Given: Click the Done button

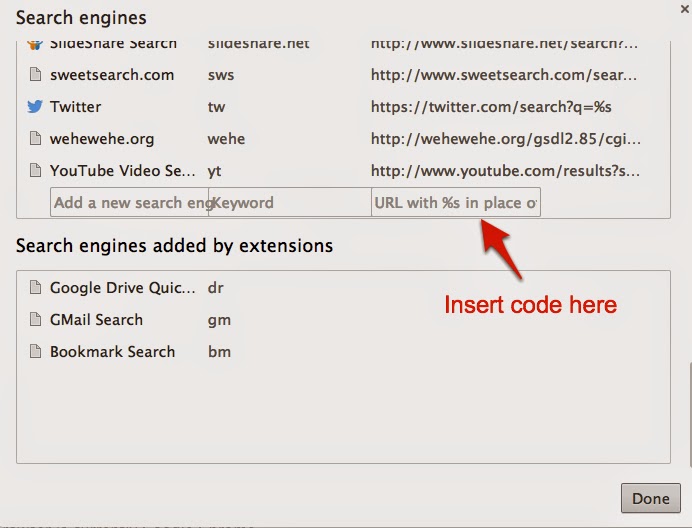Looking at the screenshot, I should (x=651, y=498).
